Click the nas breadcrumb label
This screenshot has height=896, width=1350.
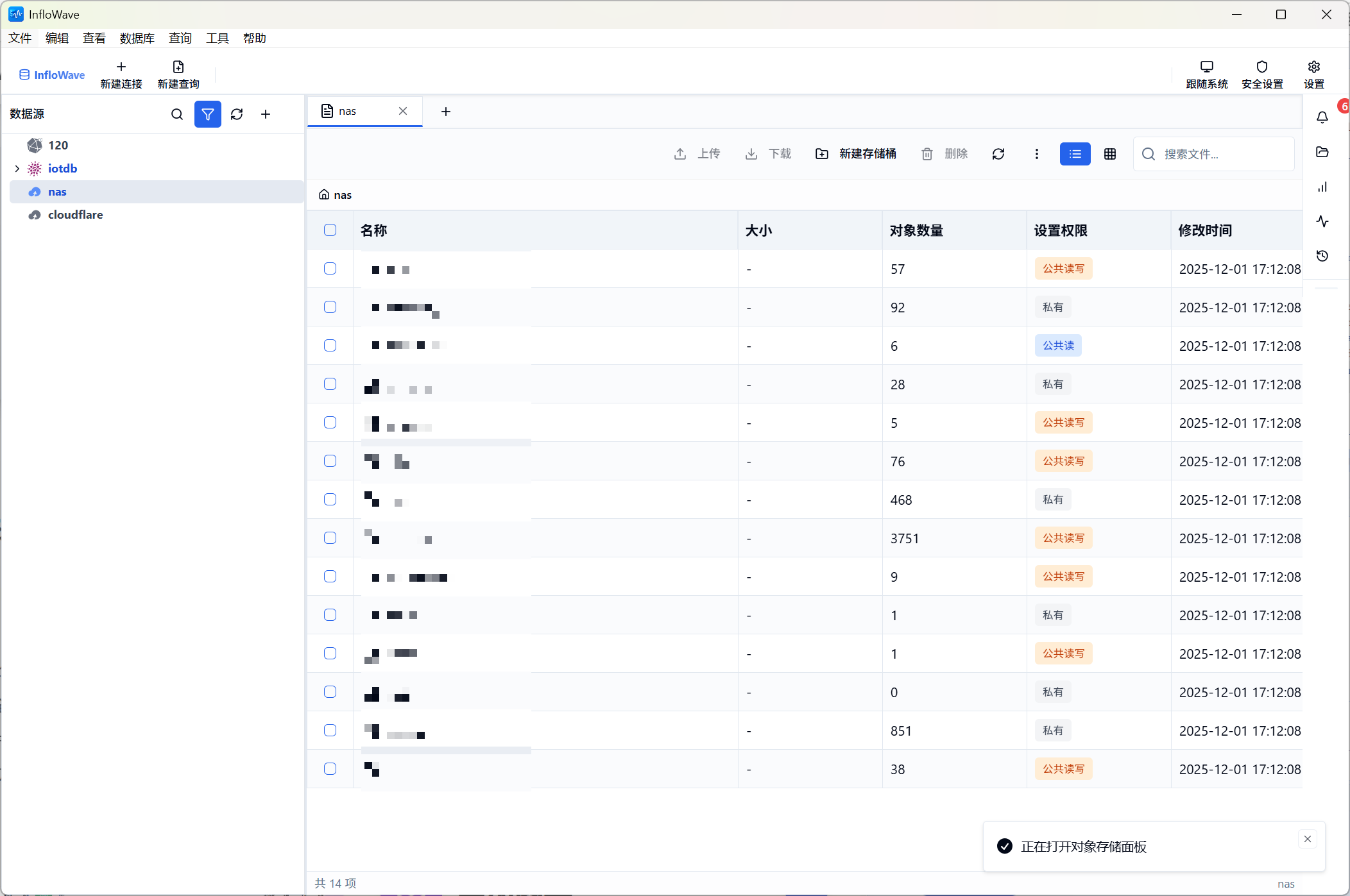(343, 194)
